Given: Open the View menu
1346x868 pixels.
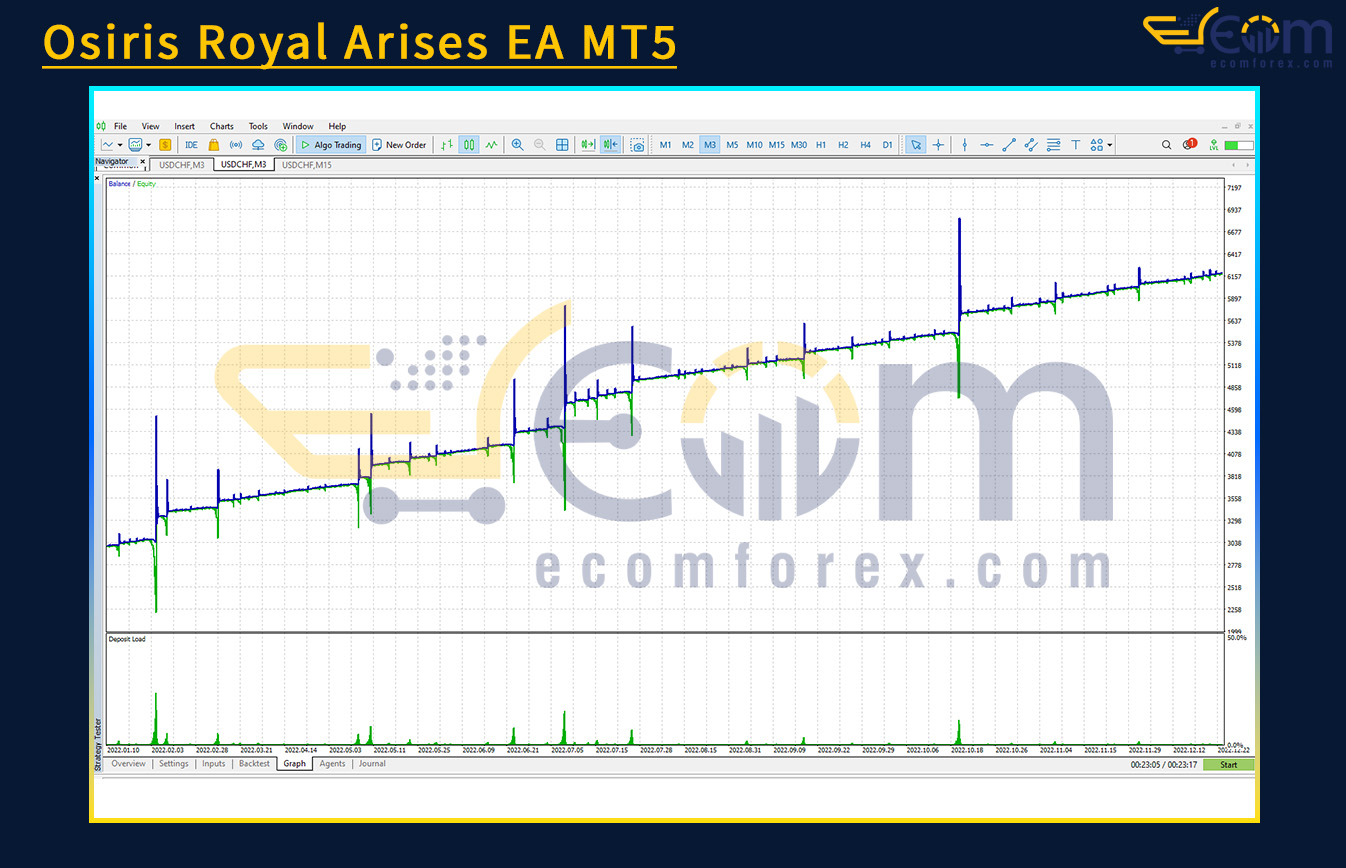Looking at the screenshot, I should pos(151,126).
